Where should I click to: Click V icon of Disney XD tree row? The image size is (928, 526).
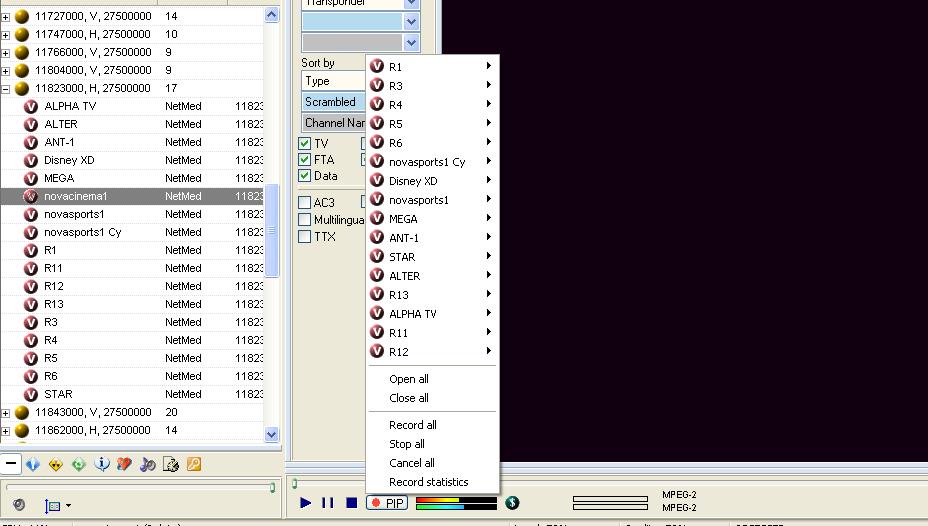tap(31, 160)
